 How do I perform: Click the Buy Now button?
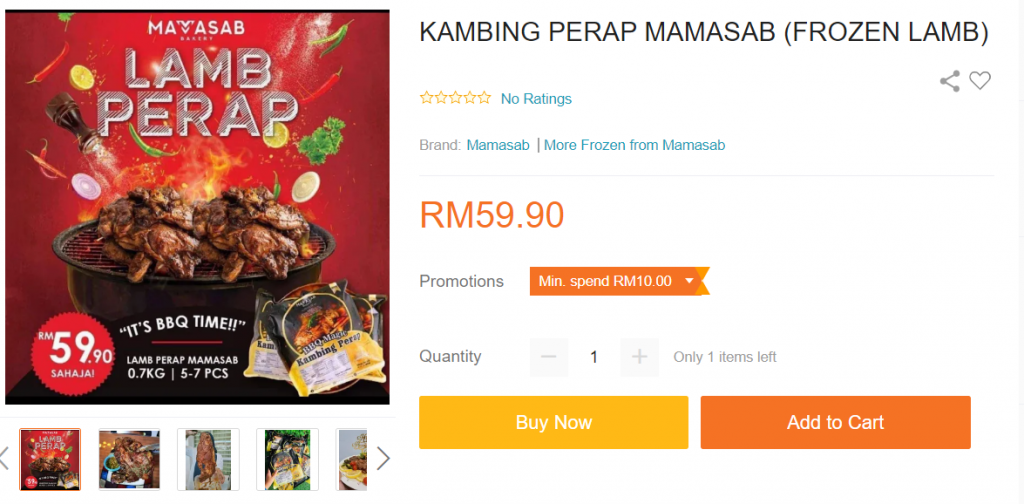(x=554, y=422)
